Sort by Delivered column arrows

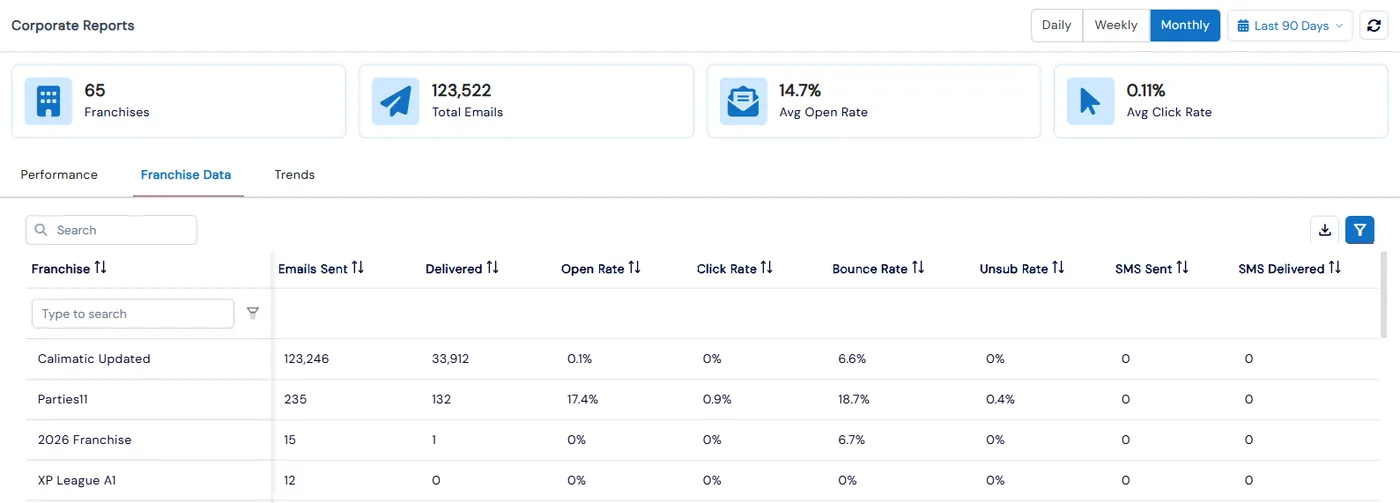492,268
